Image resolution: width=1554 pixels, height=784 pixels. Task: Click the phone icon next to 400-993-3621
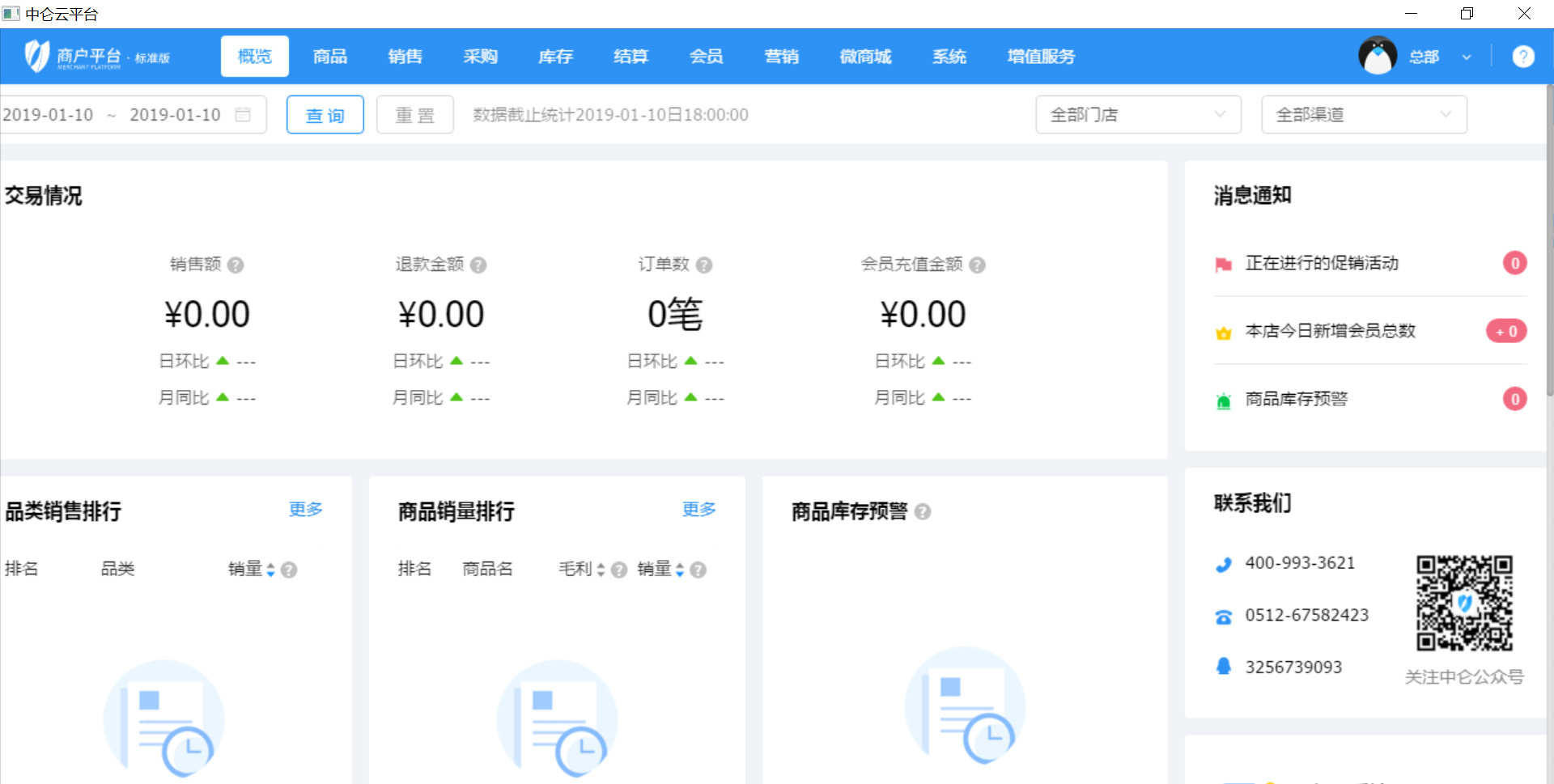point(1225,563)
